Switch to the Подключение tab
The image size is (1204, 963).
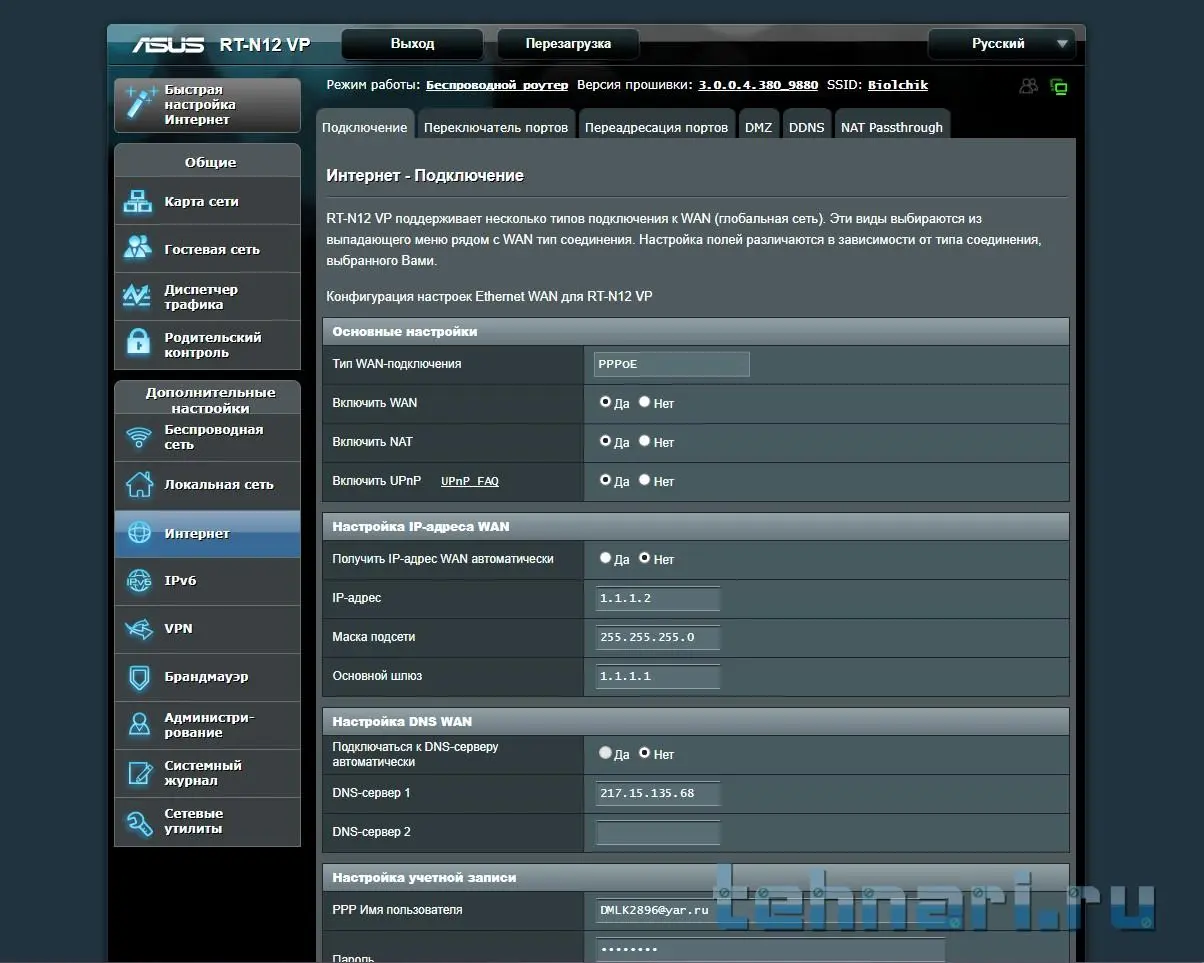(365, 126)
